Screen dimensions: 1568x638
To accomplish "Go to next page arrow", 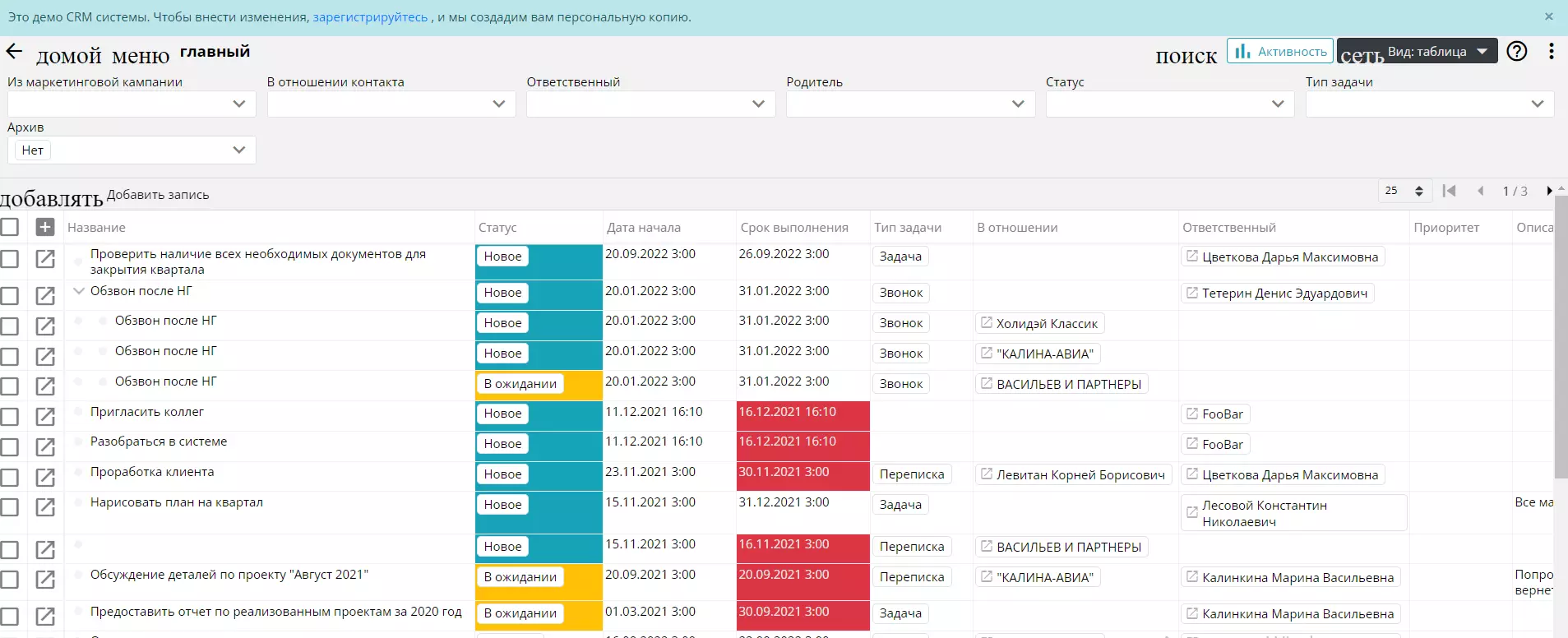I will coord(1549,191).
